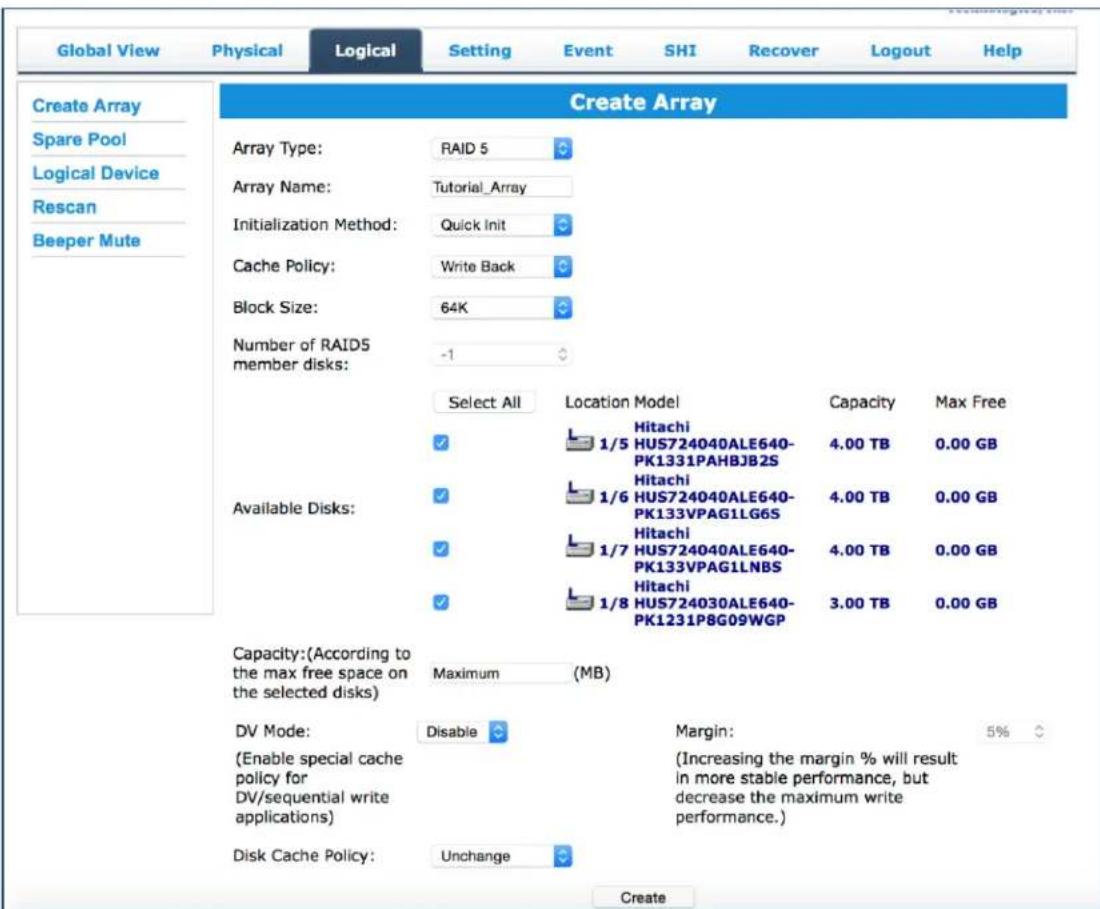Uncheck the disk 1/5 checkbox

tap(441, 443)
